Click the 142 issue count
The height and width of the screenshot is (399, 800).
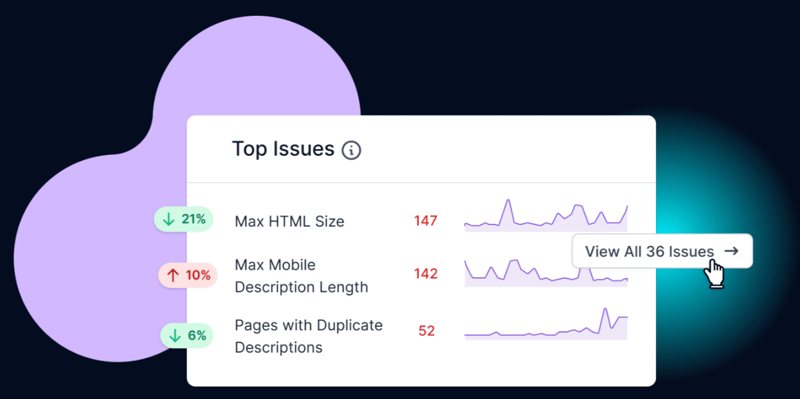pos(426,274)
